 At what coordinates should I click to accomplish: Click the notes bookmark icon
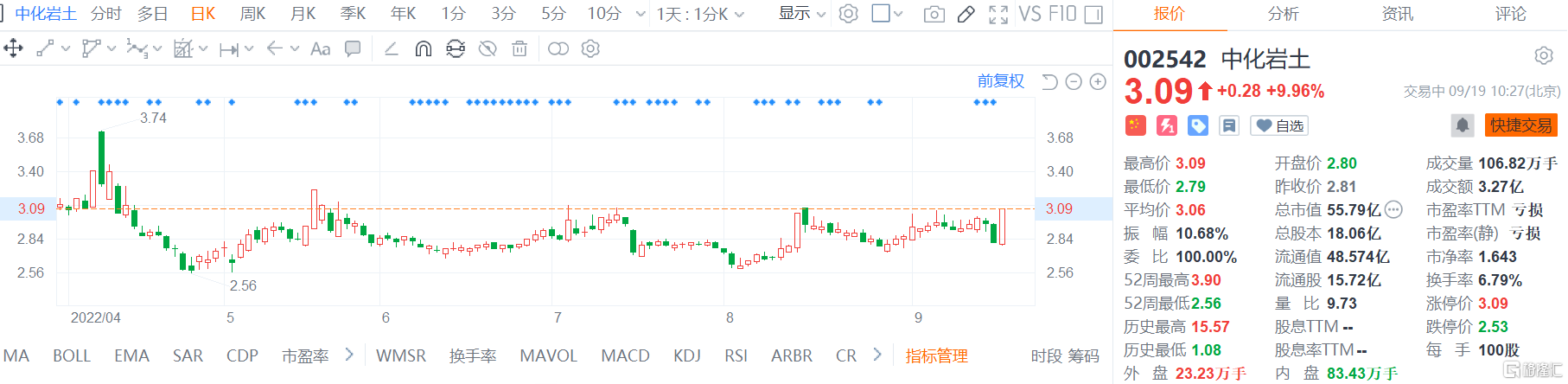click(1229, 125)
